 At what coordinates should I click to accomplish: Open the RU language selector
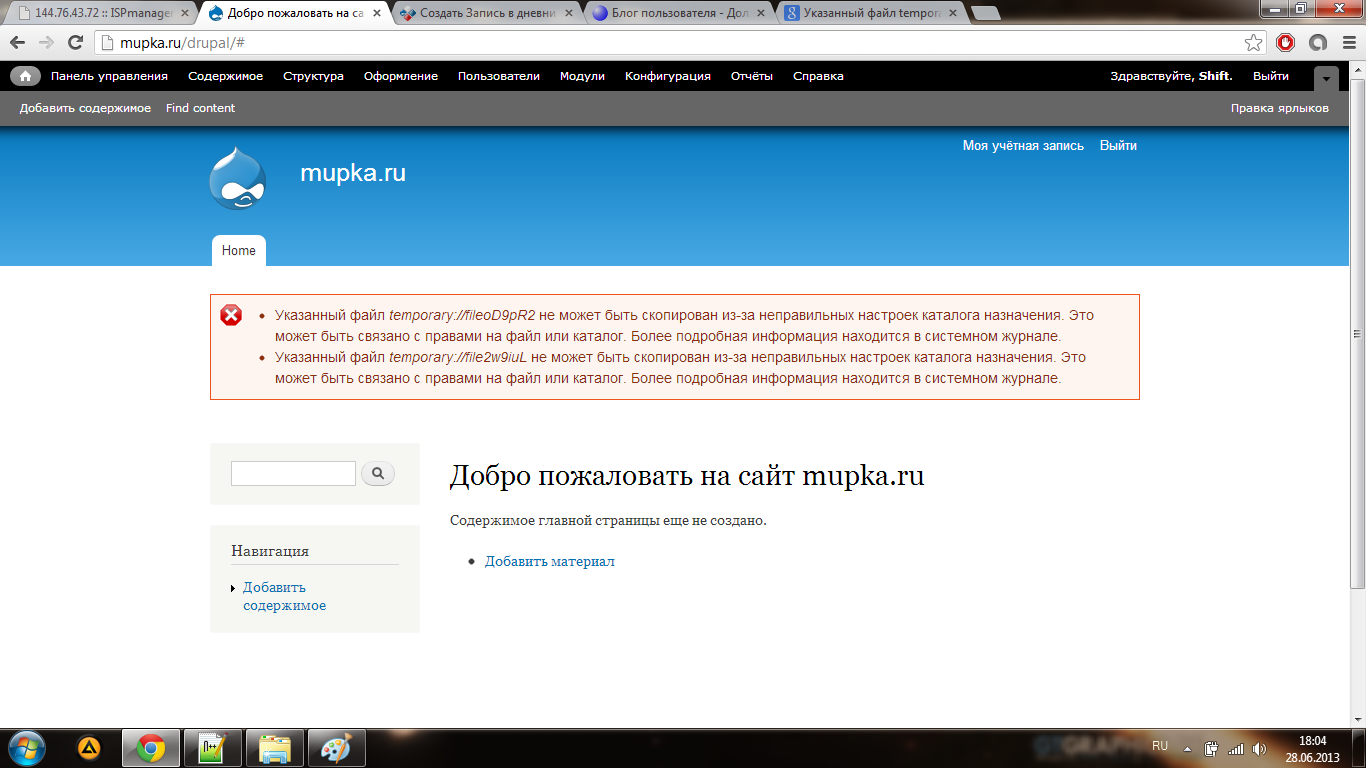[x=1160, y=746]
